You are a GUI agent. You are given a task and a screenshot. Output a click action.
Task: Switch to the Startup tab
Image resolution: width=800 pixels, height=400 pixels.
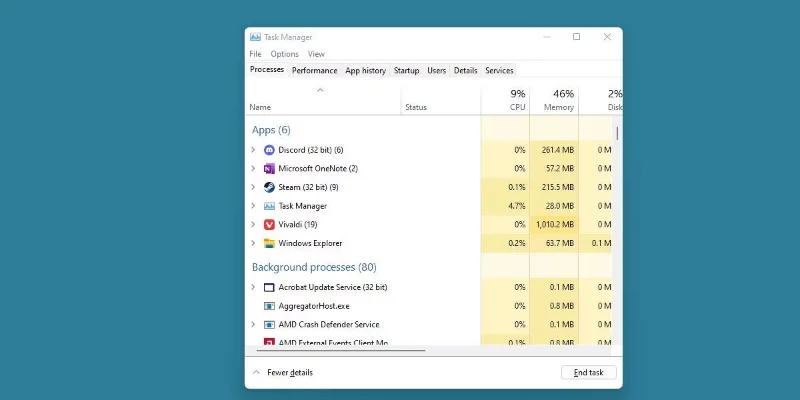tap(406, 70)
